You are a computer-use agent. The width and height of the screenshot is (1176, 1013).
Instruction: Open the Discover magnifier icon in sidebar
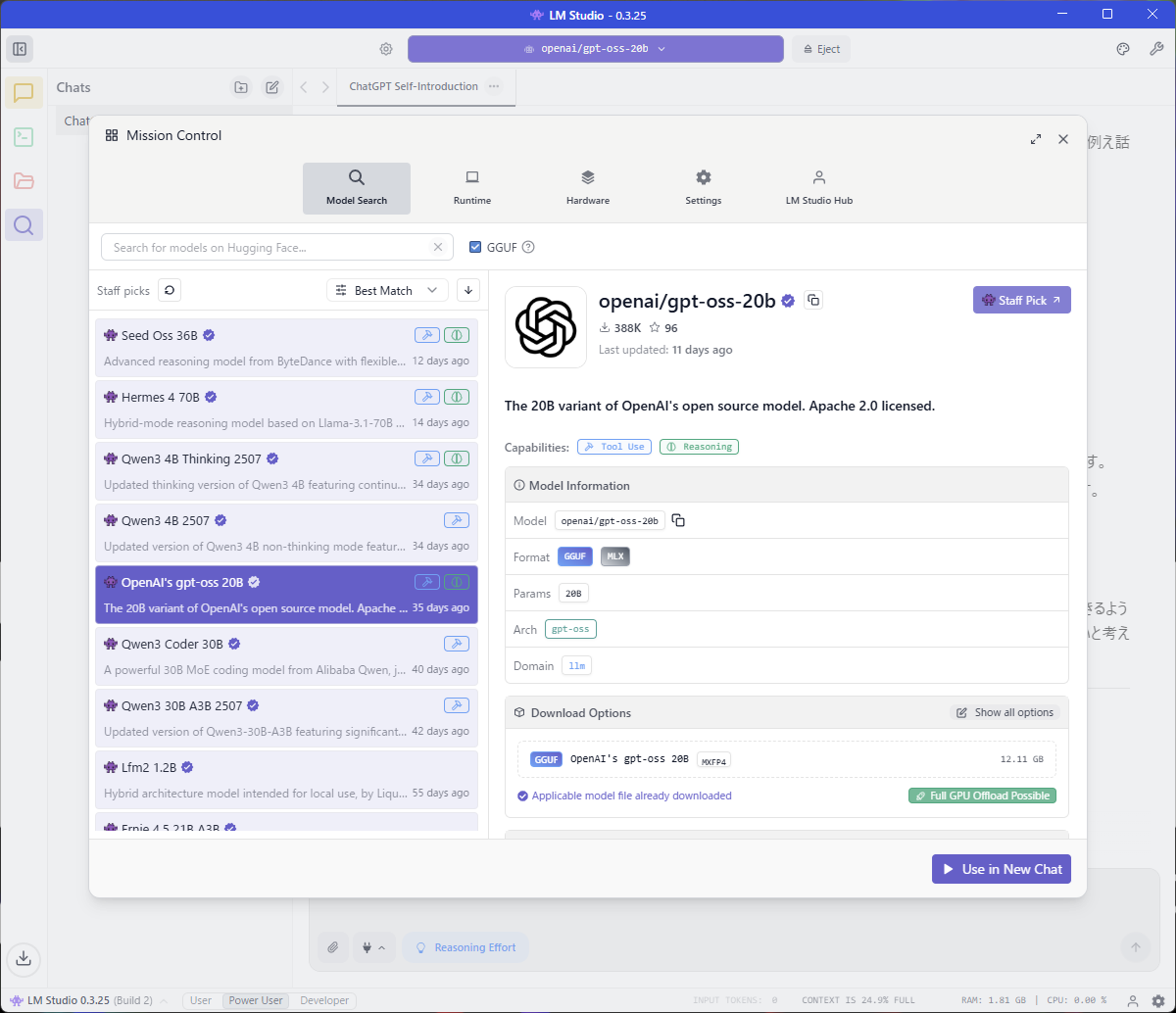pyautogui.click(x=24, y=225)
